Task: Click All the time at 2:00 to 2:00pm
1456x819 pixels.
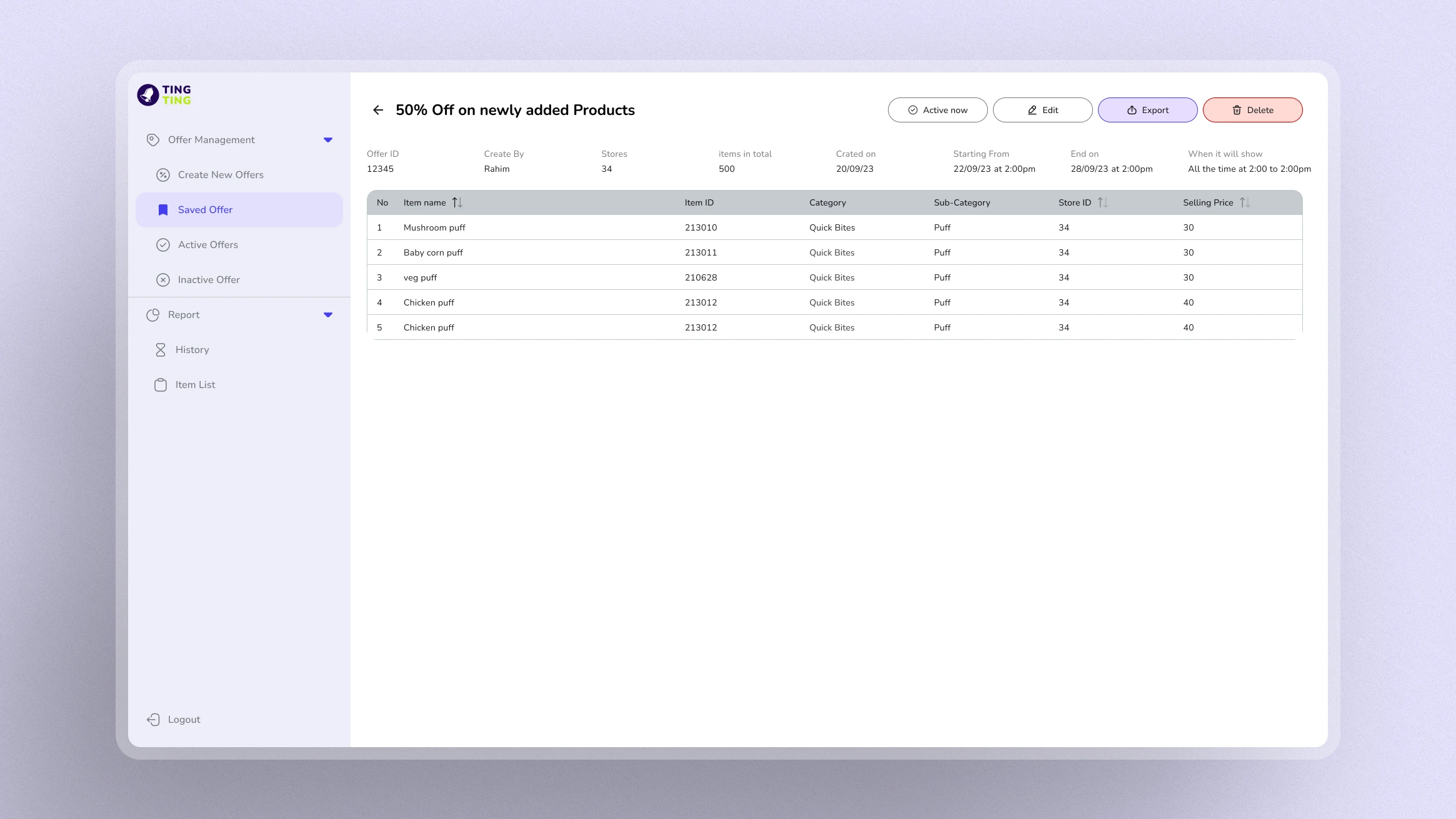Action: click(x=1250, y=169)
